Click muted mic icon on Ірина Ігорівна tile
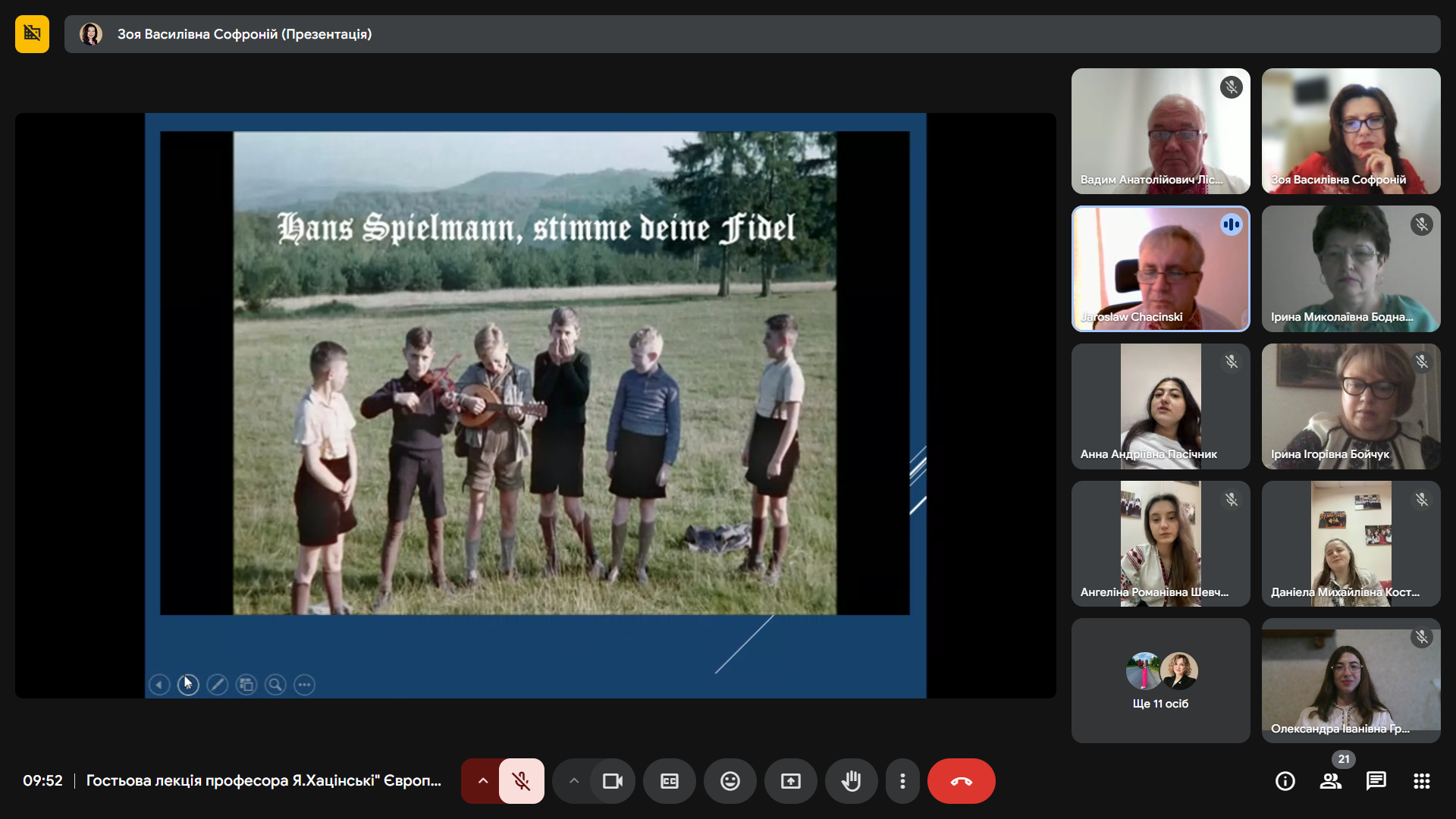Screen dimensions: 1456x819 (x=1422, y=362)
